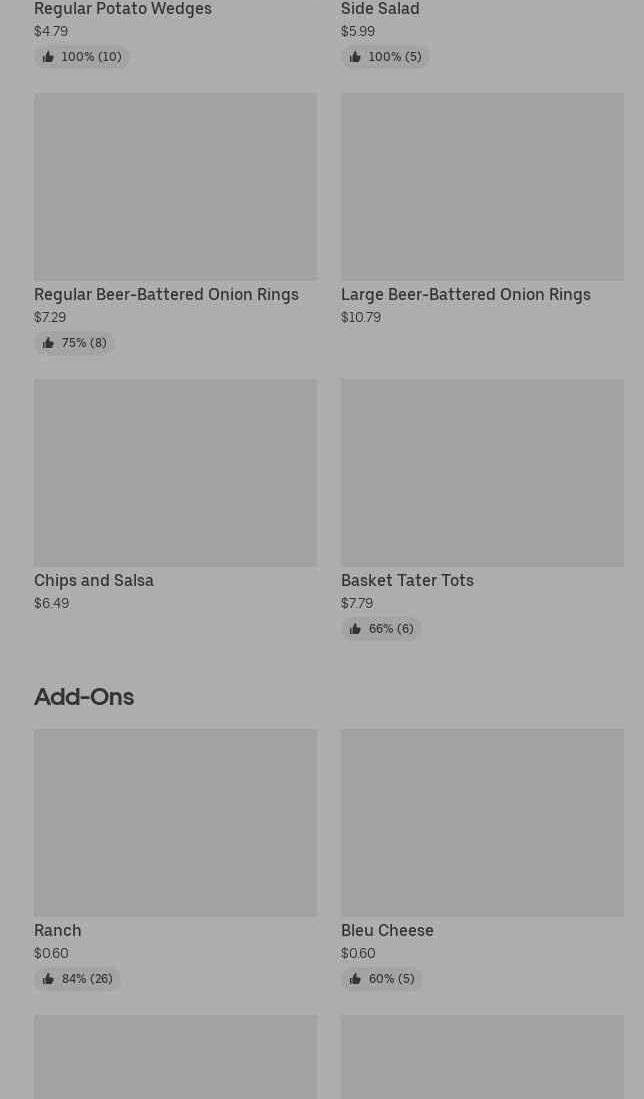This screenshot has height=1099, width=644.
Task: Select the Basket Tater Tots image
Action: tap(482, 473)
